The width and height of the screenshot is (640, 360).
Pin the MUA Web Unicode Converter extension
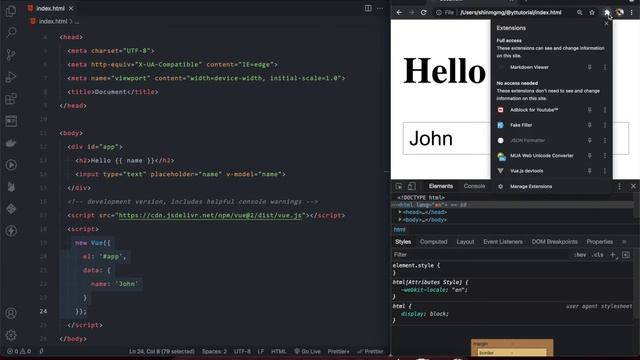[x=589, y=156]
